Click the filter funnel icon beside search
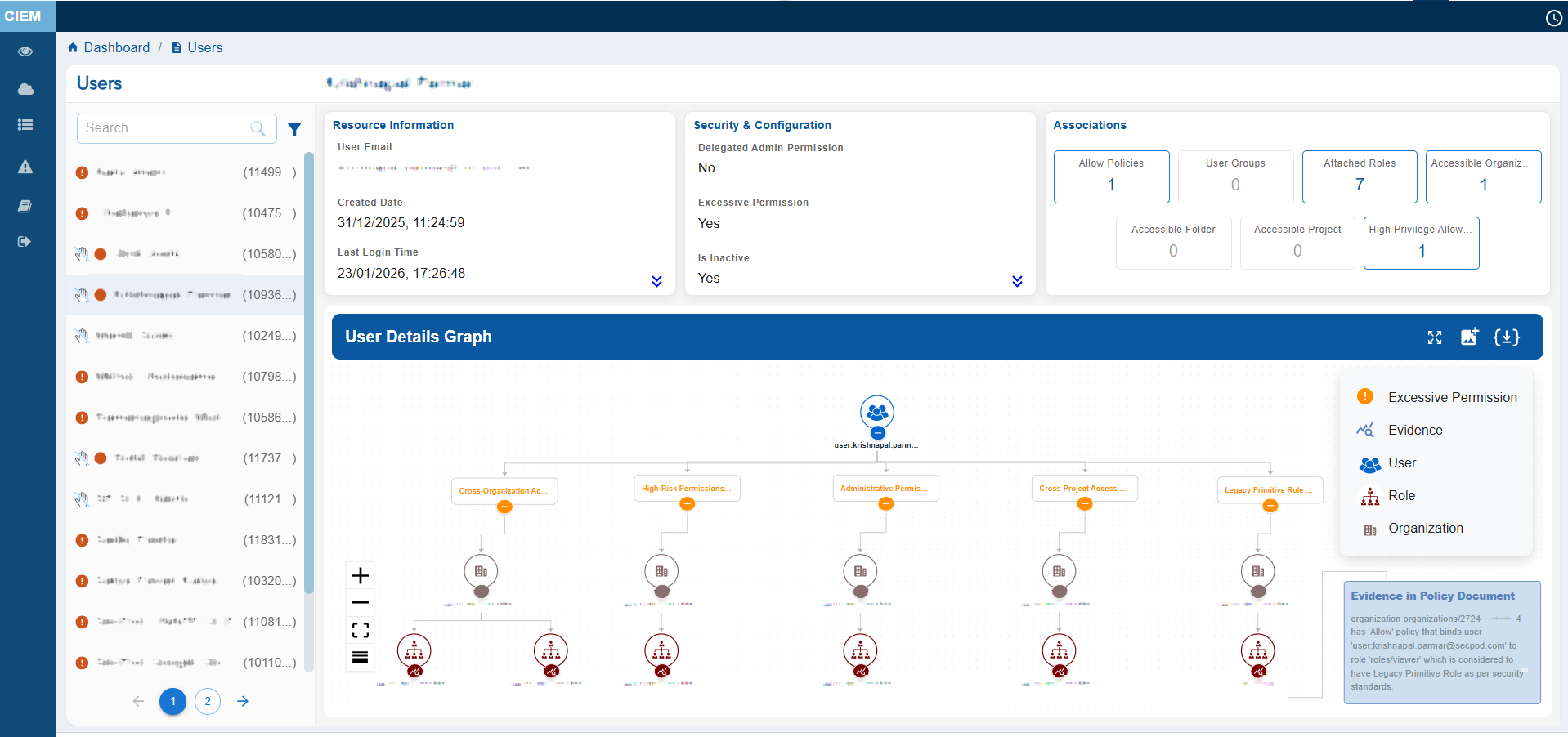Screen dimensions: 1568x737 coord(294,129)
